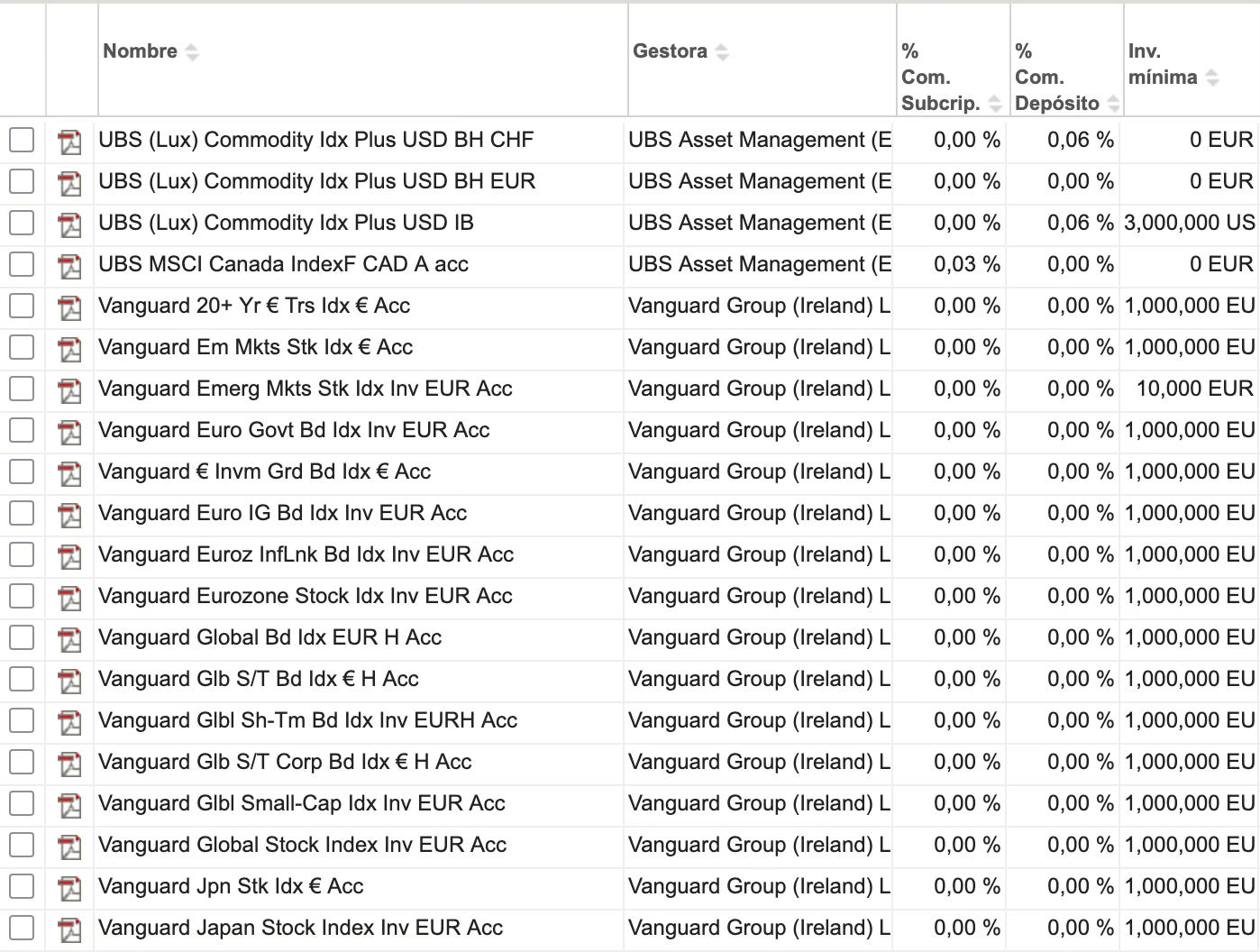
Task: Open PDF for Vanguard Euroz InfLnk Bd Idx
Action: pos(69,556)
